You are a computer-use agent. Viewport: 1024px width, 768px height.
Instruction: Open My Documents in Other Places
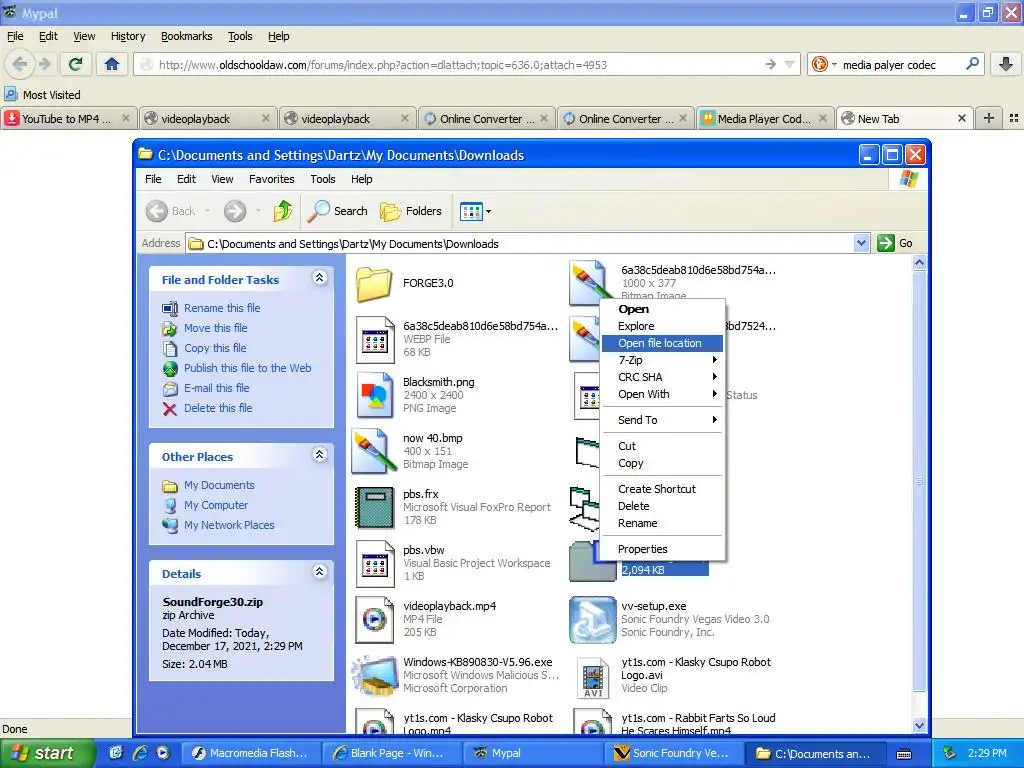coord(219,485)
